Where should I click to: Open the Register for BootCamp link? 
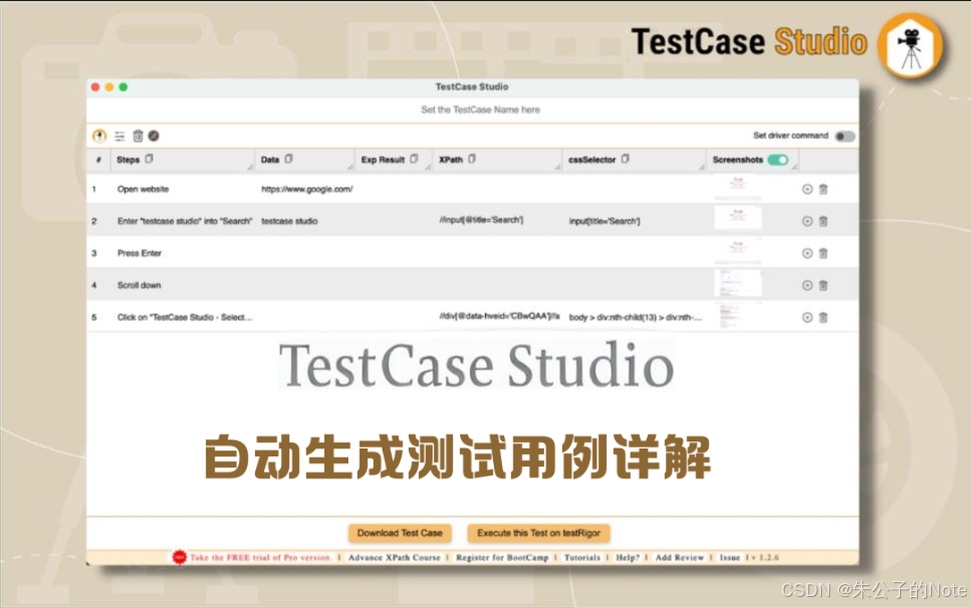point(502,557)
